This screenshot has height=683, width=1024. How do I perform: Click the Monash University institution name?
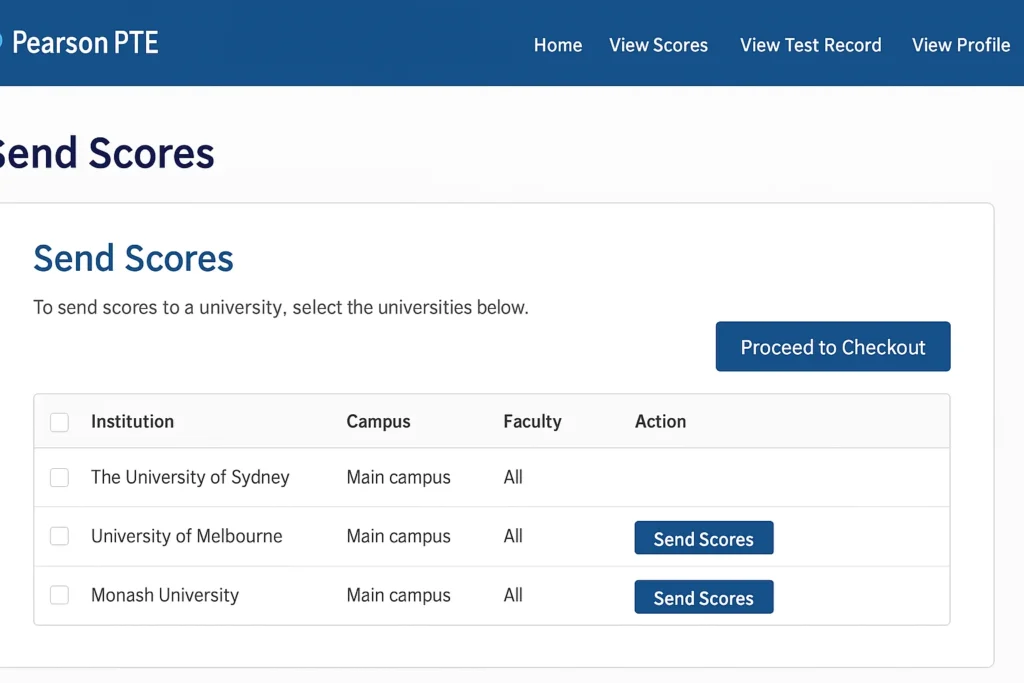click(x=164, y=595)
